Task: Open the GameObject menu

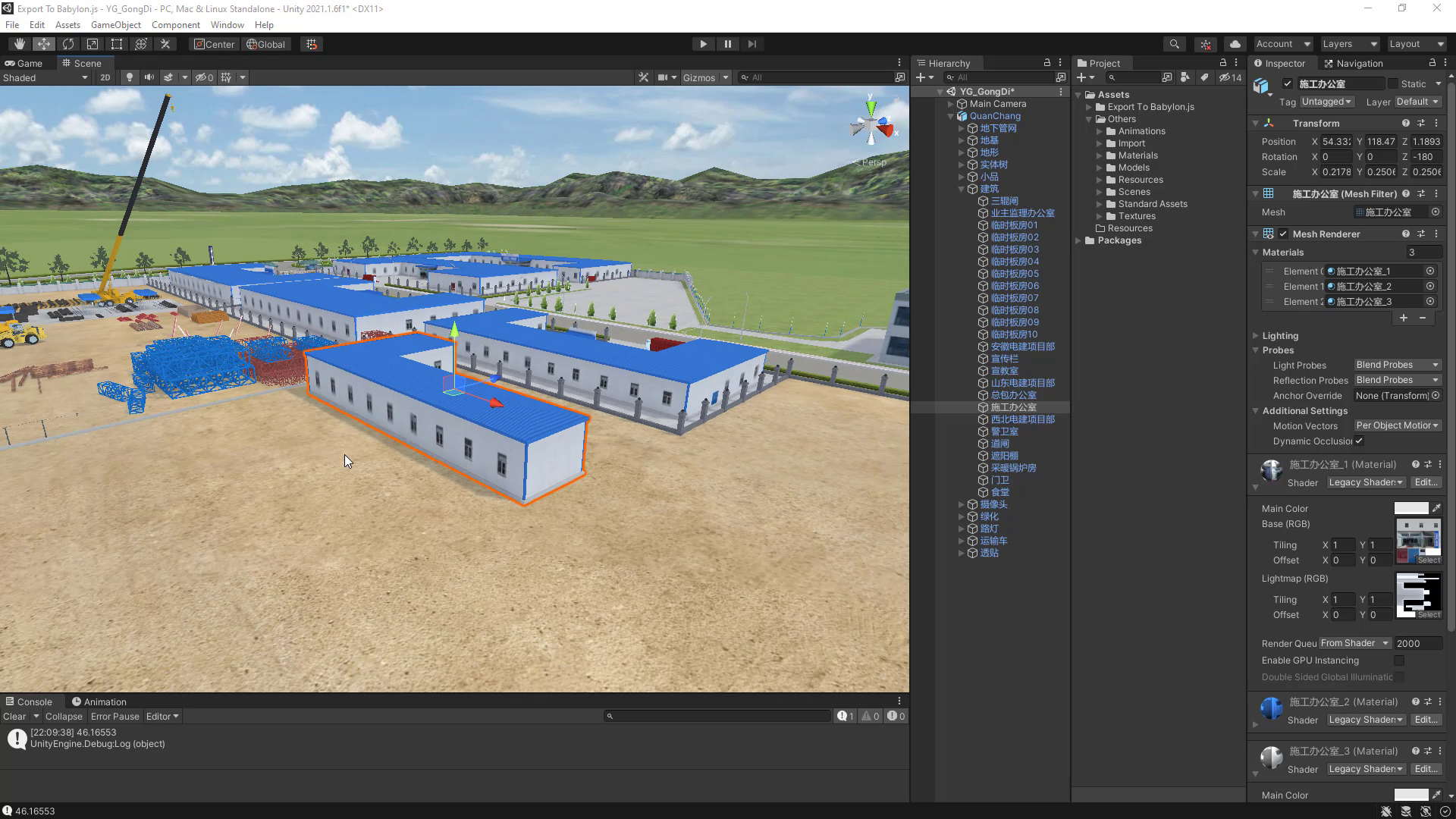Action: (x=116, y=25)
